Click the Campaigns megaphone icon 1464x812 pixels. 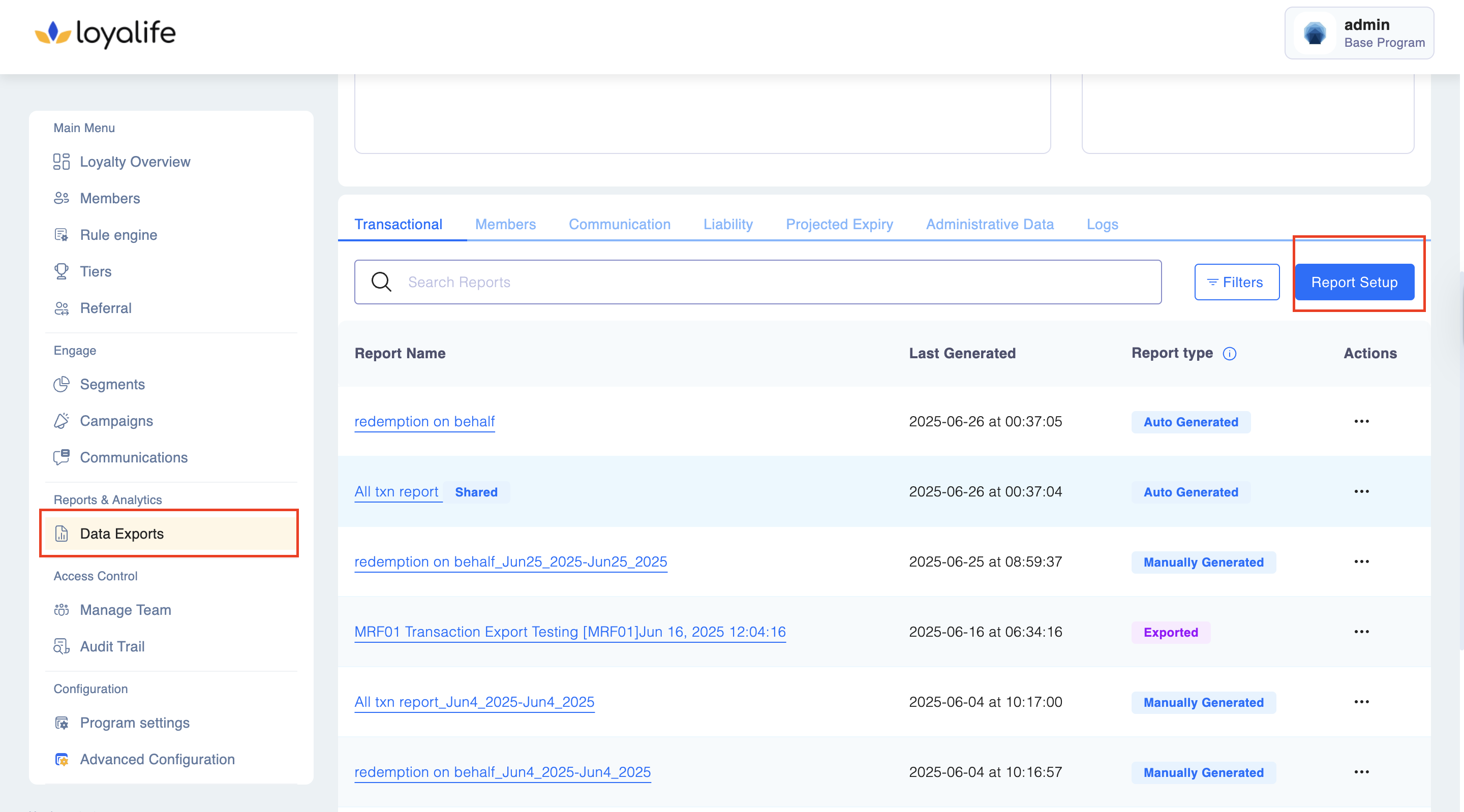point(62,421)
